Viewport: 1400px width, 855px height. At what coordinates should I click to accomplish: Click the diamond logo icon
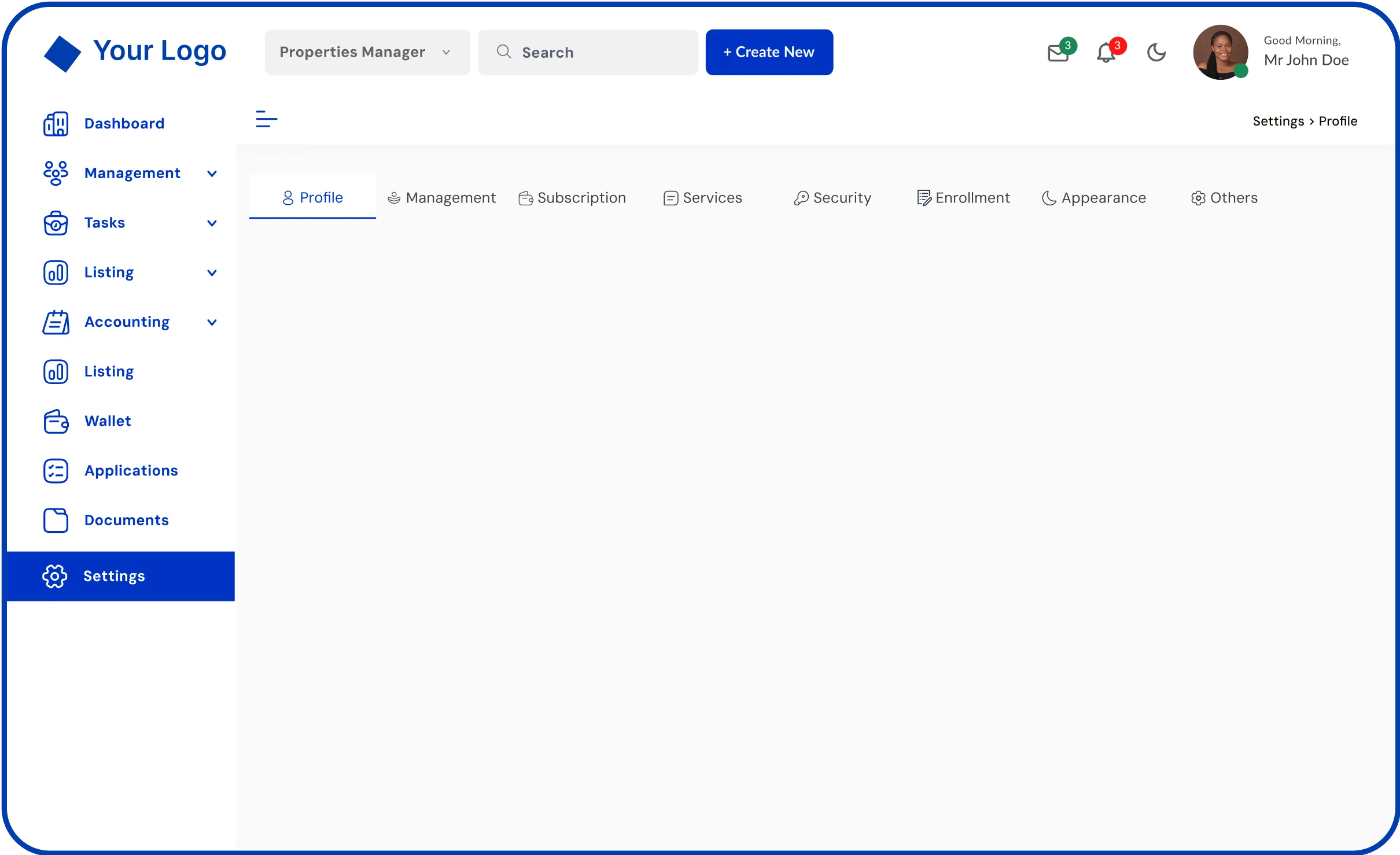62,54
